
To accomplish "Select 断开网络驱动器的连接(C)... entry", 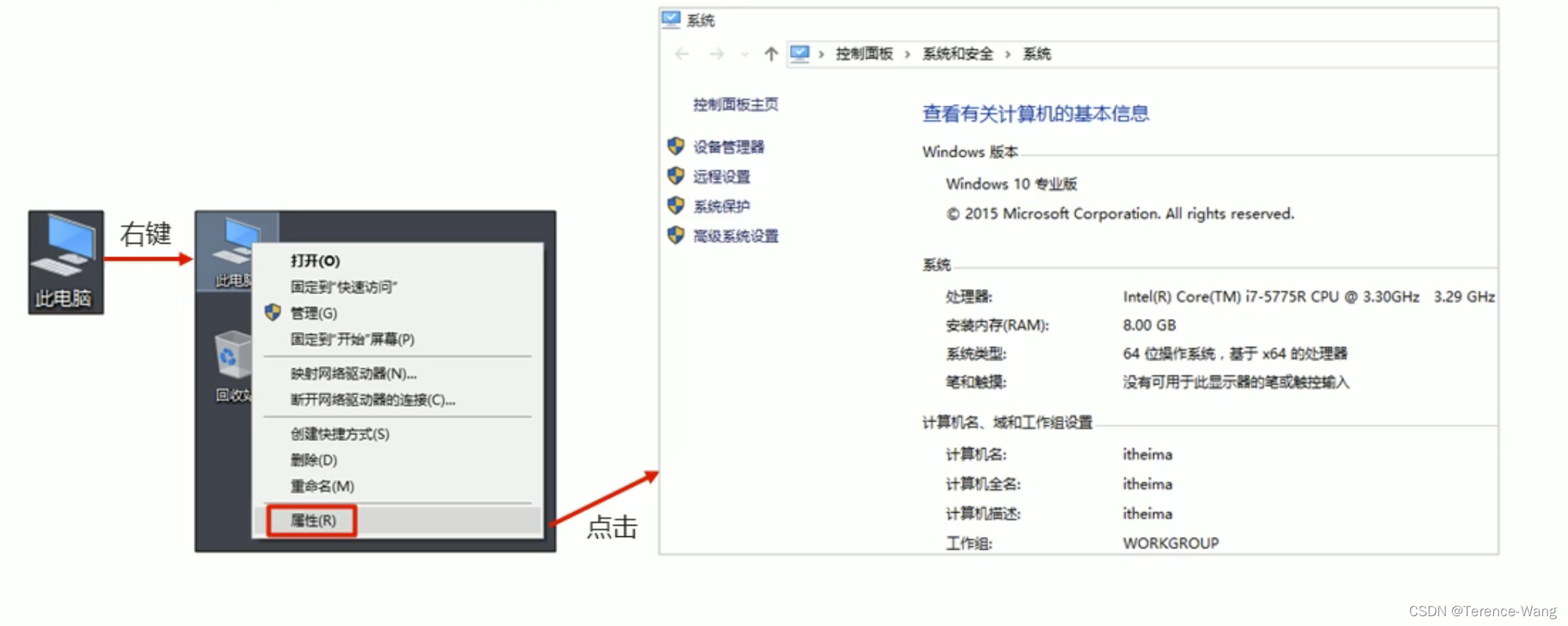I will coord(373,400).
